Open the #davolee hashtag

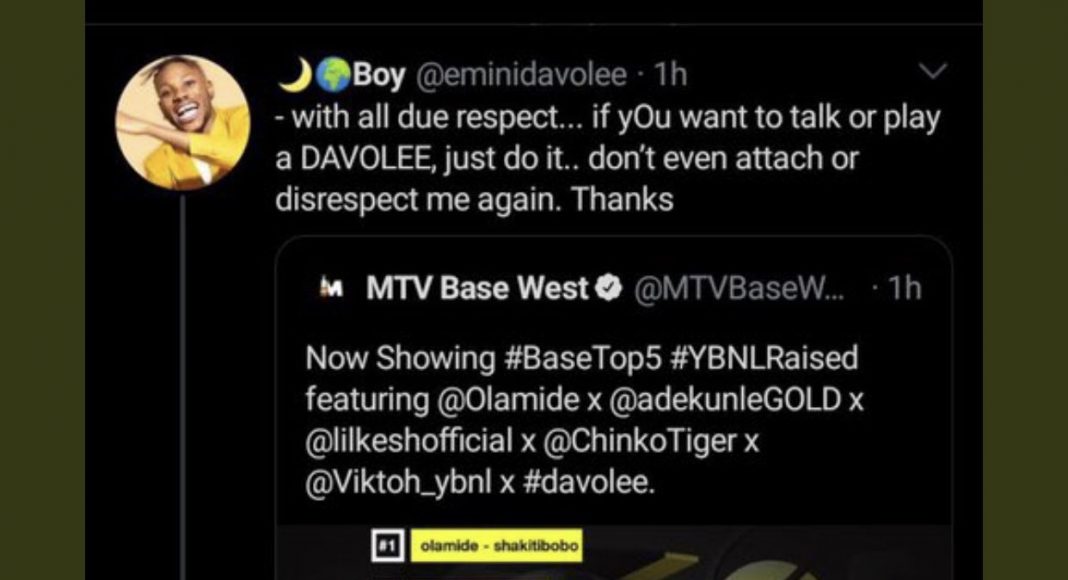point(588,483)
